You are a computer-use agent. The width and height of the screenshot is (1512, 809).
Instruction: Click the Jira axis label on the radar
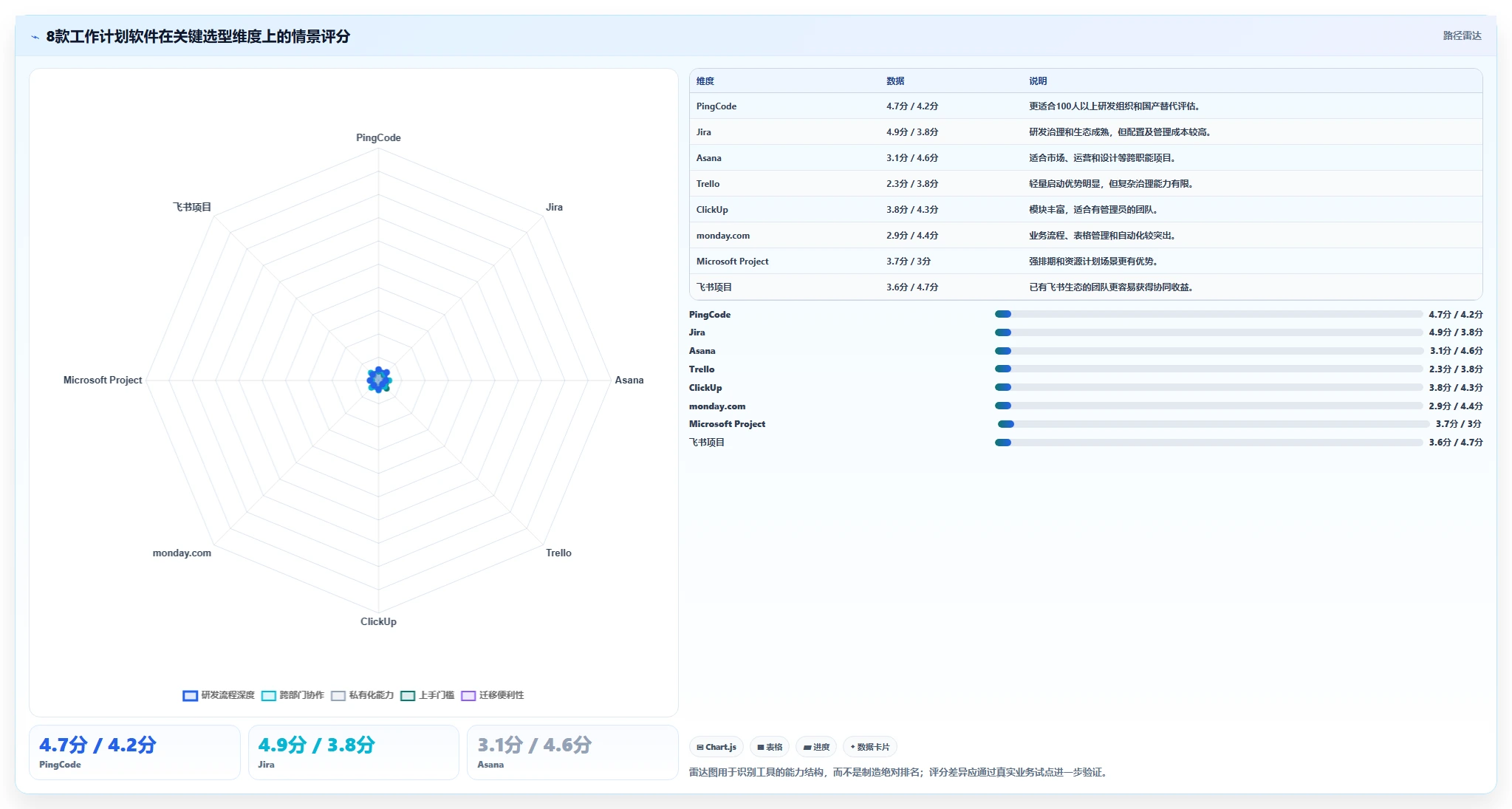[x=554, y=207]
